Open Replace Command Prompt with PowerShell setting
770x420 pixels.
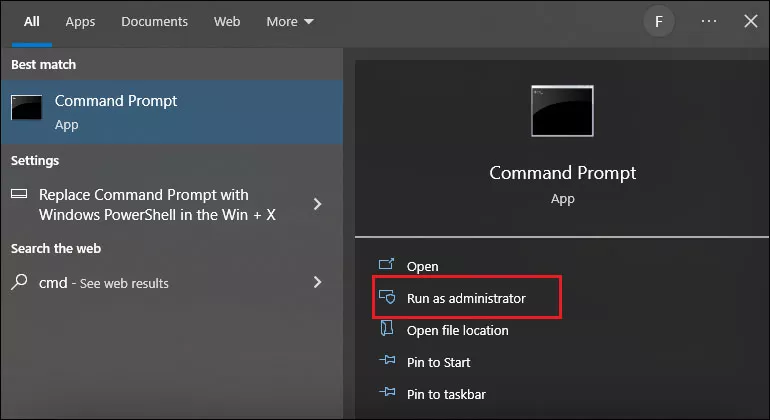(172, 204)
